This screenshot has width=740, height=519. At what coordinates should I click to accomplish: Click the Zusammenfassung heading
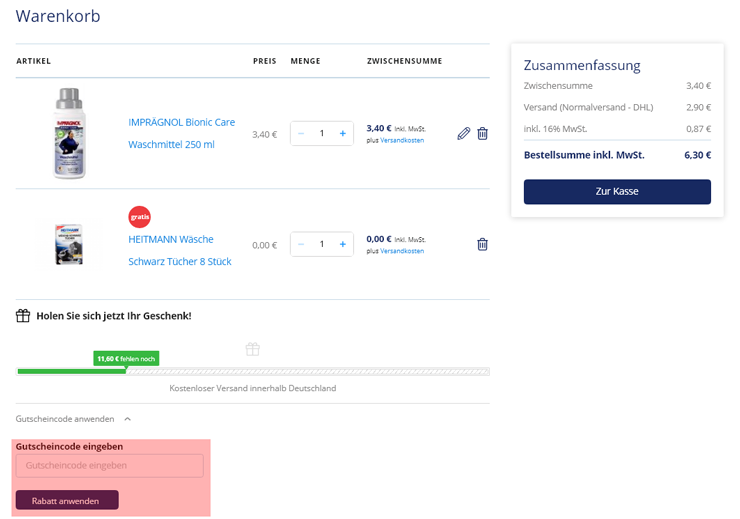[582, 65]
